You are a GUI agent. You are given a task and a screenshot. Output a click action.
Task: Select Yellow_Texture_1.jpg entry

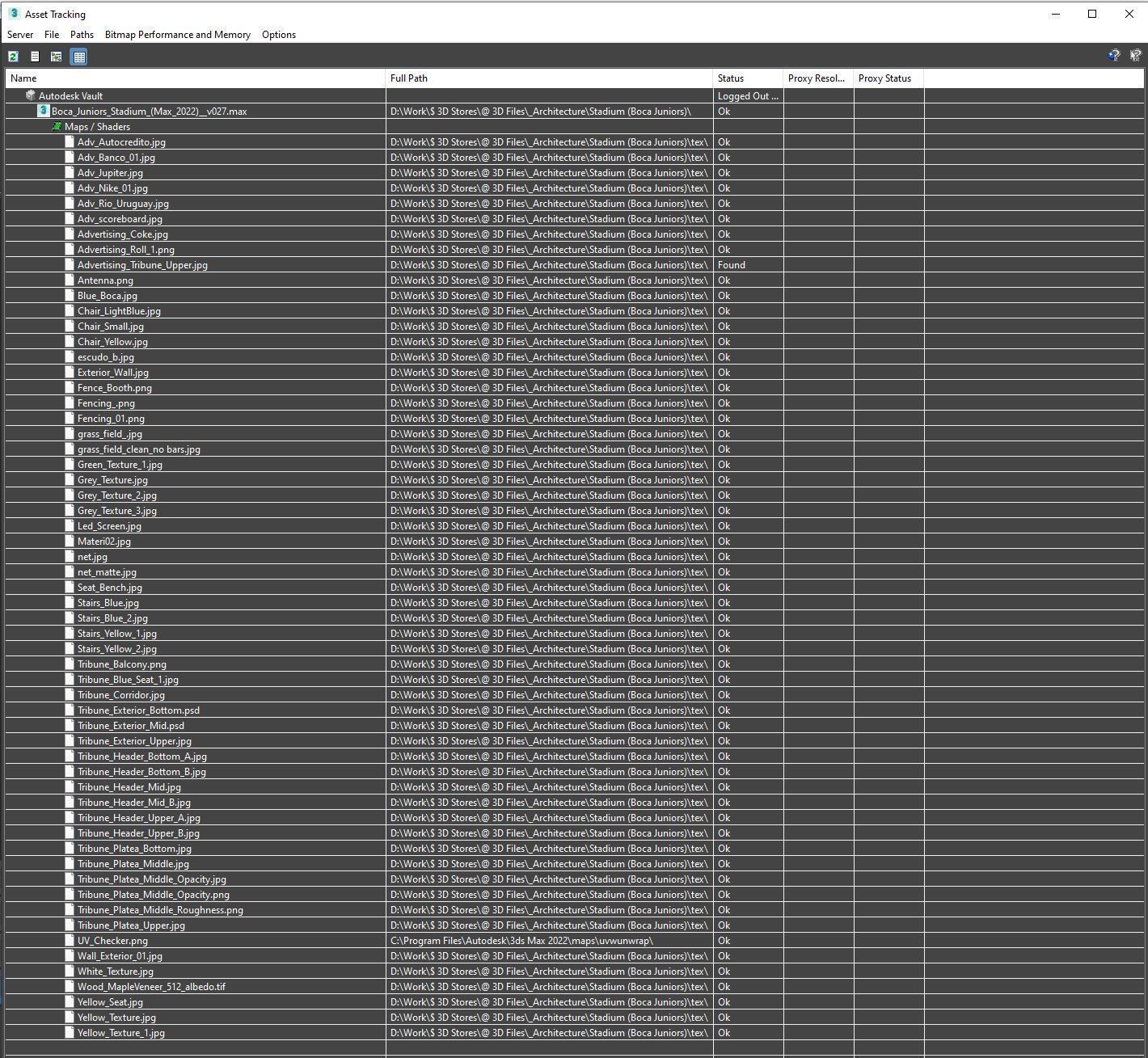click(121, 1032)
